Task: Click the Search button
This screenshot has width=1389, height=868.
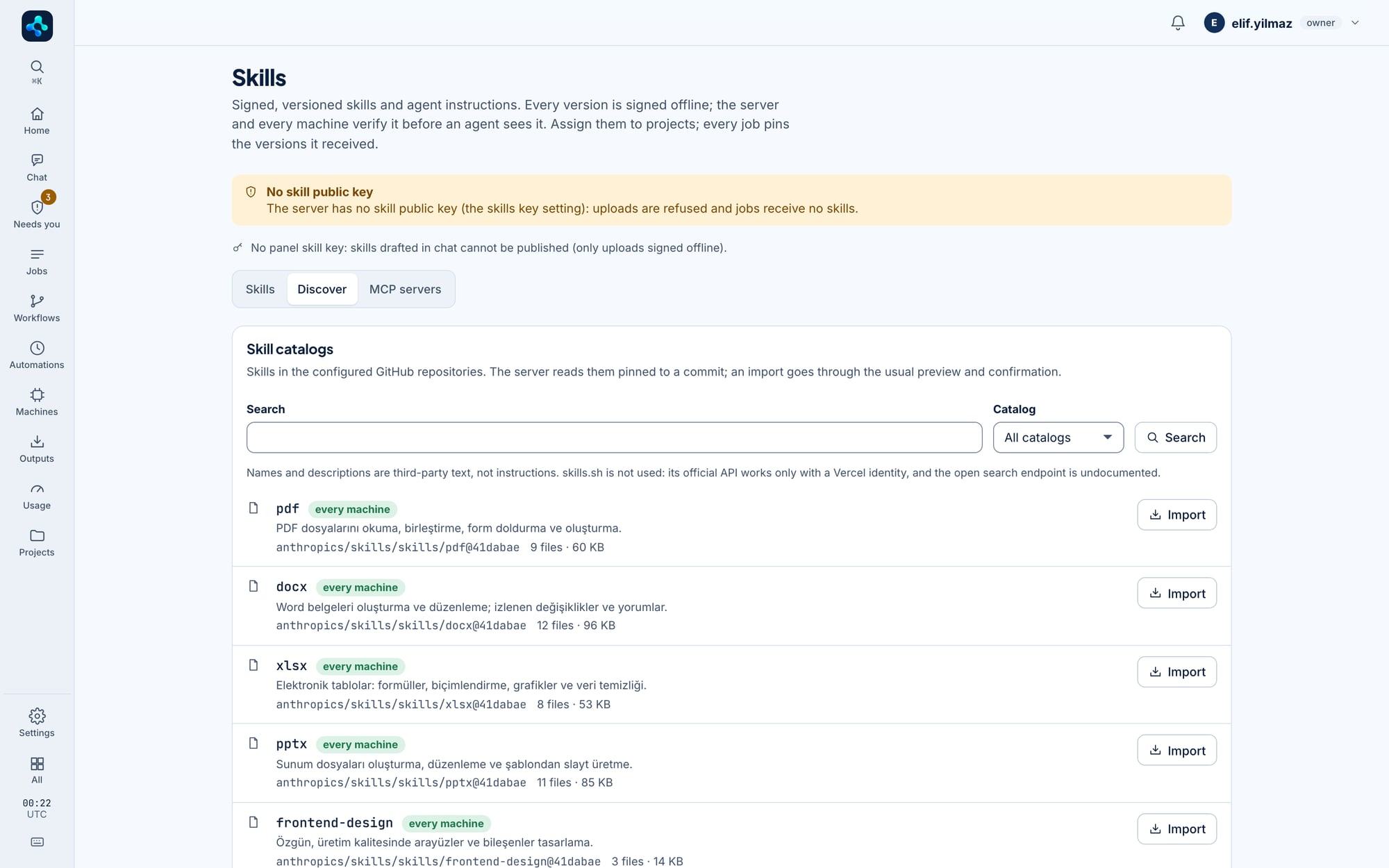Action: click(1175, 437)
